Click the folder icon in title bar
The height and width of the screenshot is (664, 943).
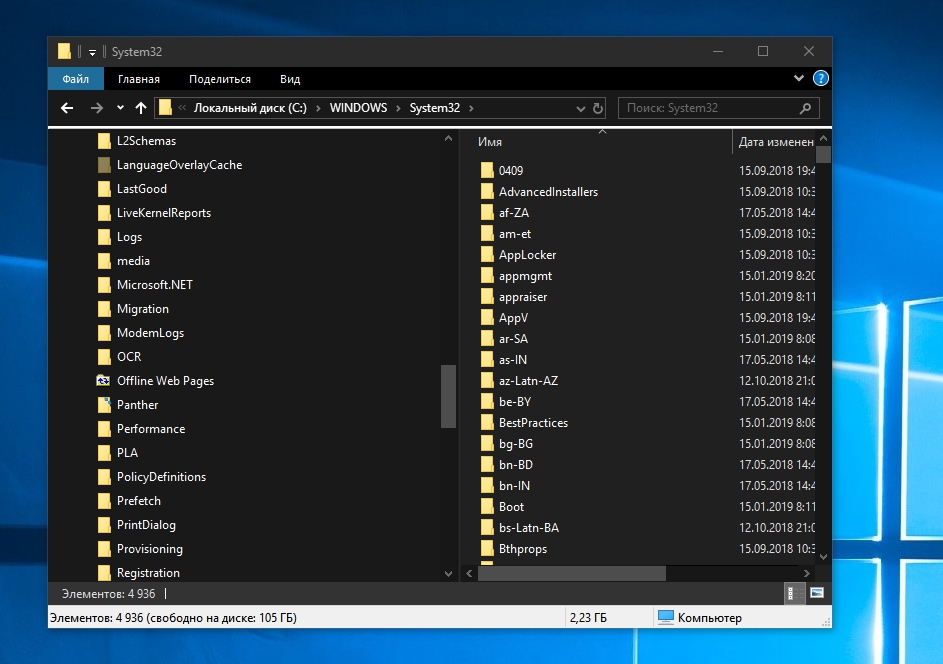point(64,51)
